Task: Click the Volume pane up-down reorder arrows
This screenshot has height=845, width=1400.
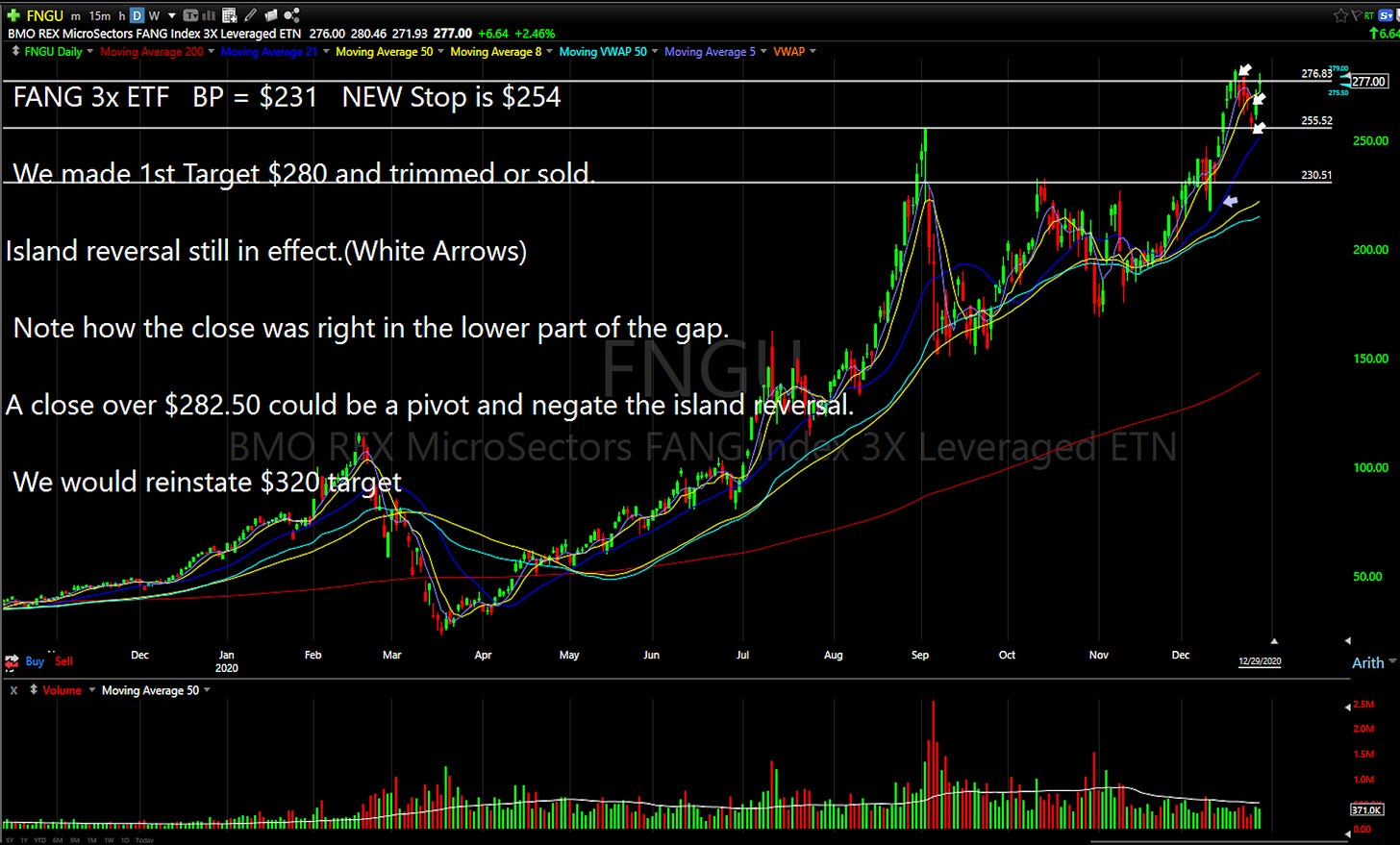Action: (x=34, y=690)
